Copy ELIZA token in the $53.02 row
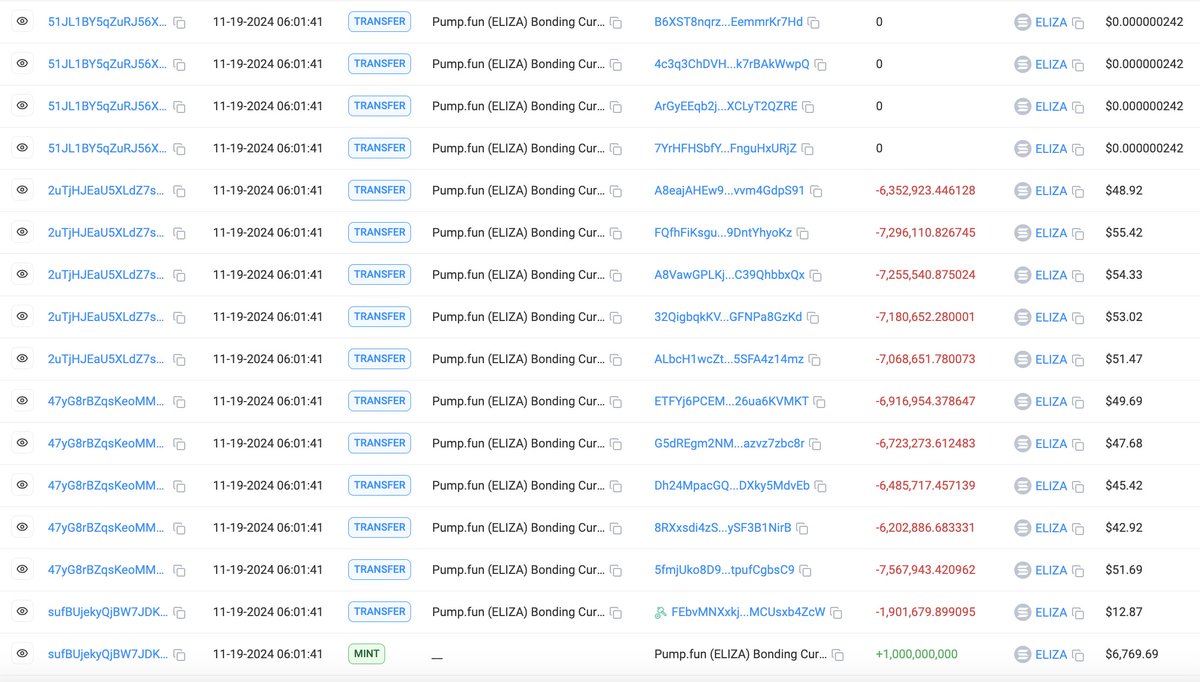The height and width of the screenshot is (682, 1200). click(1079, 317)
